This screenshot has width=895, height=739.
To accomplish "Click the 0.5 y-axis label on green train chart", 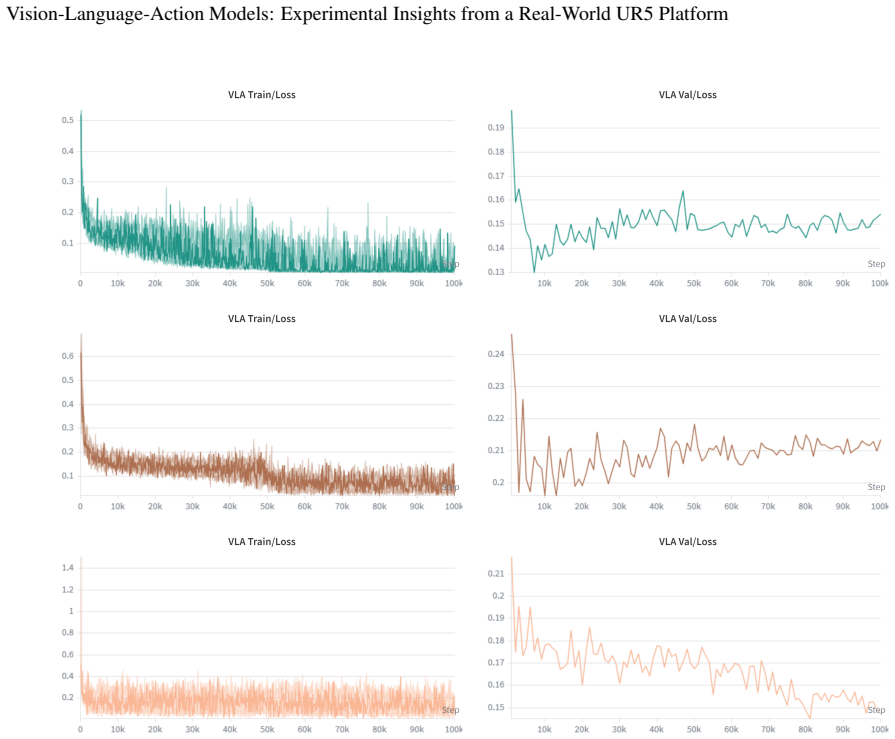I will coord(68,120).
